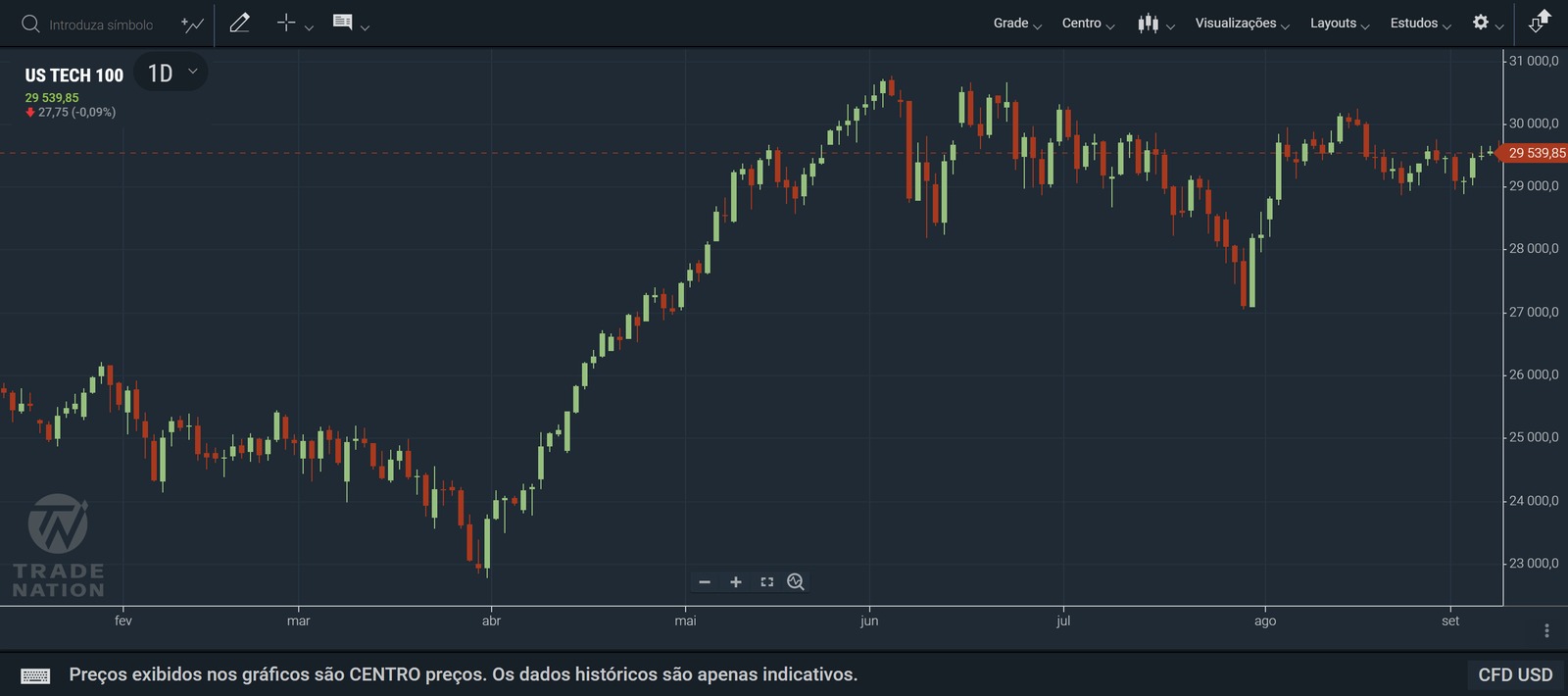Zoom in with the plus icon

point(735,582)
